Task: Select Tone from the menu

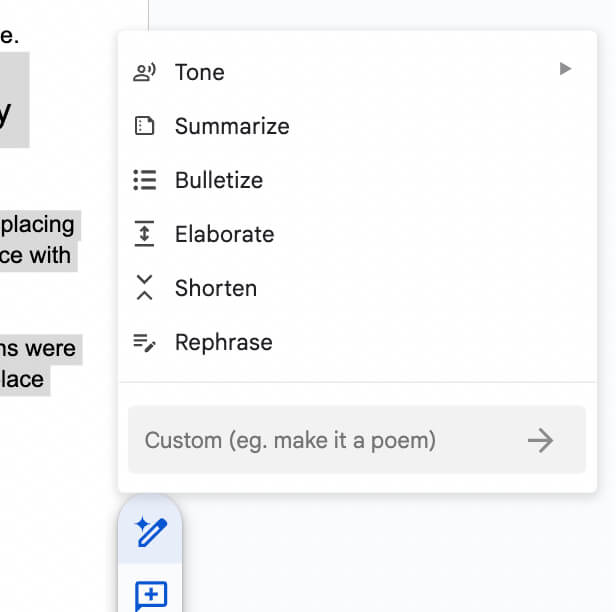Action: click(x=200, y=72)
